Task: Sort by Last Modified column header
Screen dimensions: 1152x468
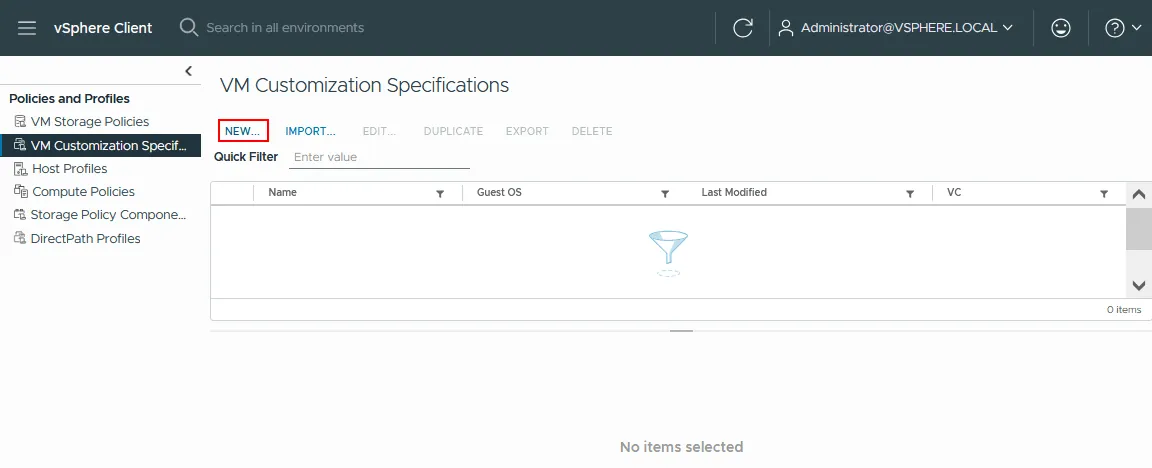Action: pos(734,192)
